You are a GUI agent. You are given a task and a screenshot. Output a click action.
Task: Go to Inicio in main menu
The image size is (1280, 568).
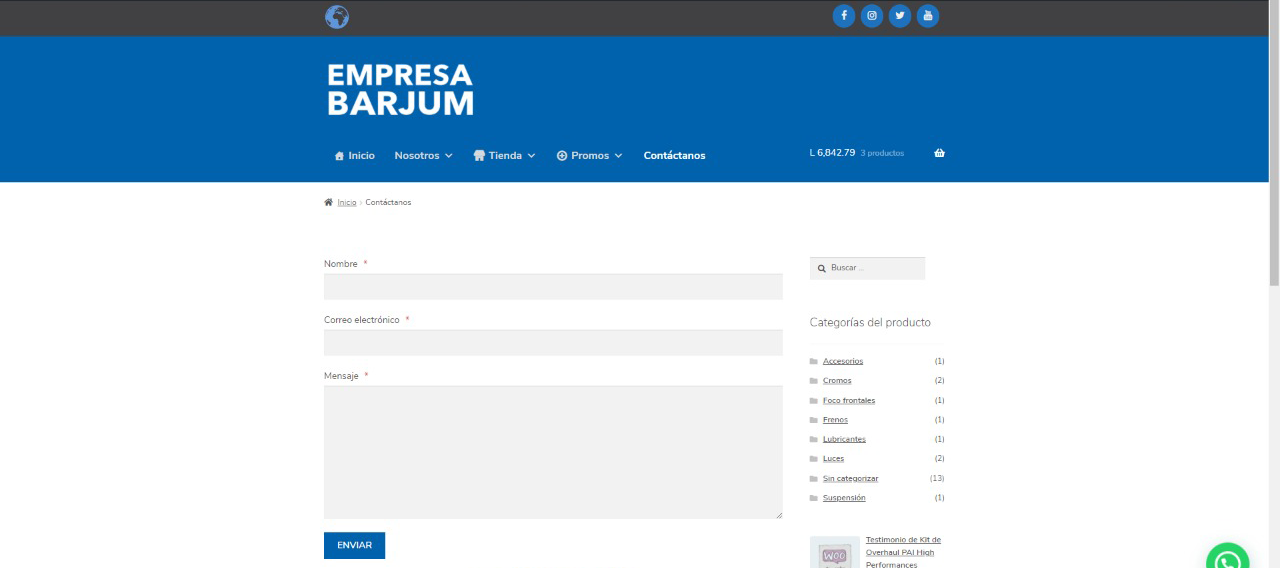(x=354, y=156)
